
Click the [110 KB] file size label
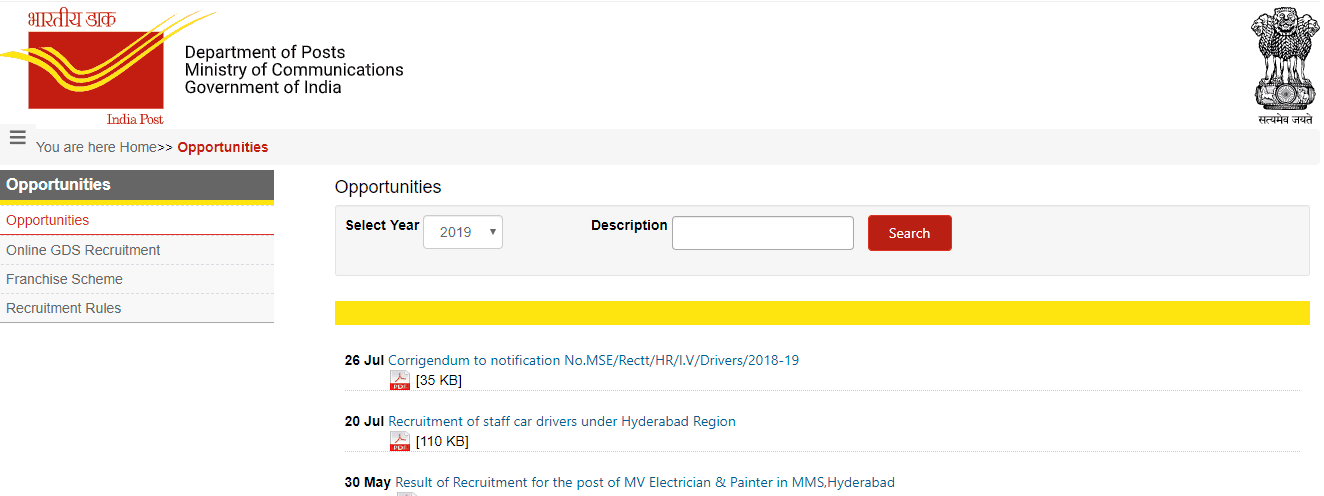pos(442,441)
